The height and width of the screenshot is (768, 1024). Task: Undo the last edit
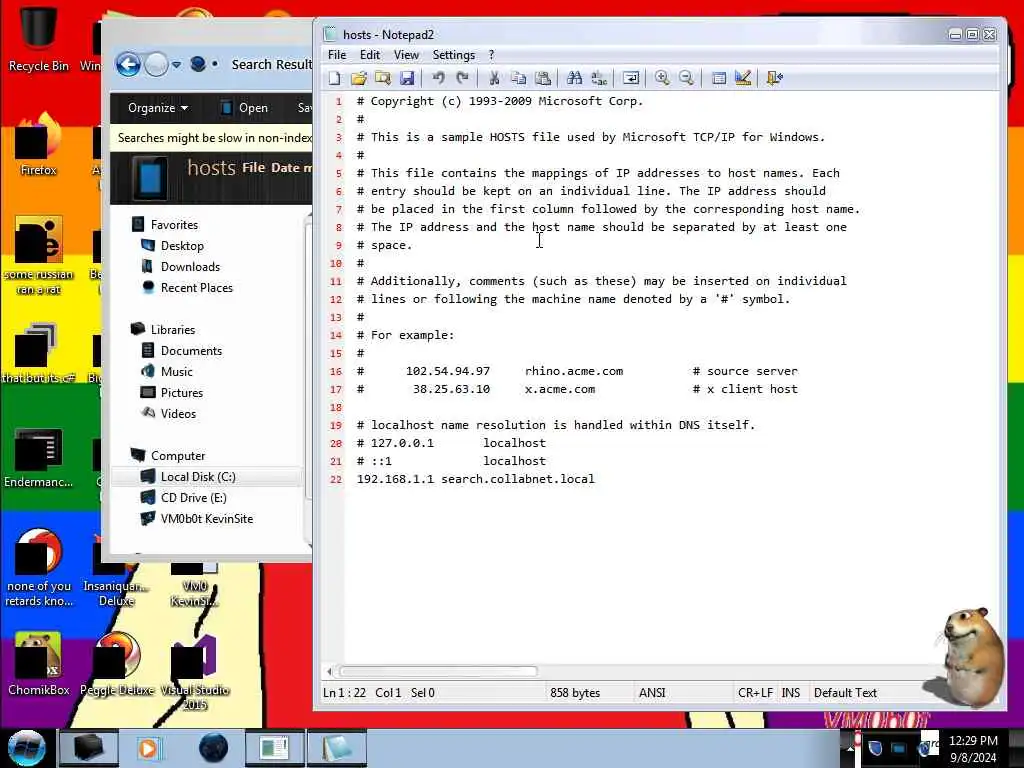pos(438,78)
